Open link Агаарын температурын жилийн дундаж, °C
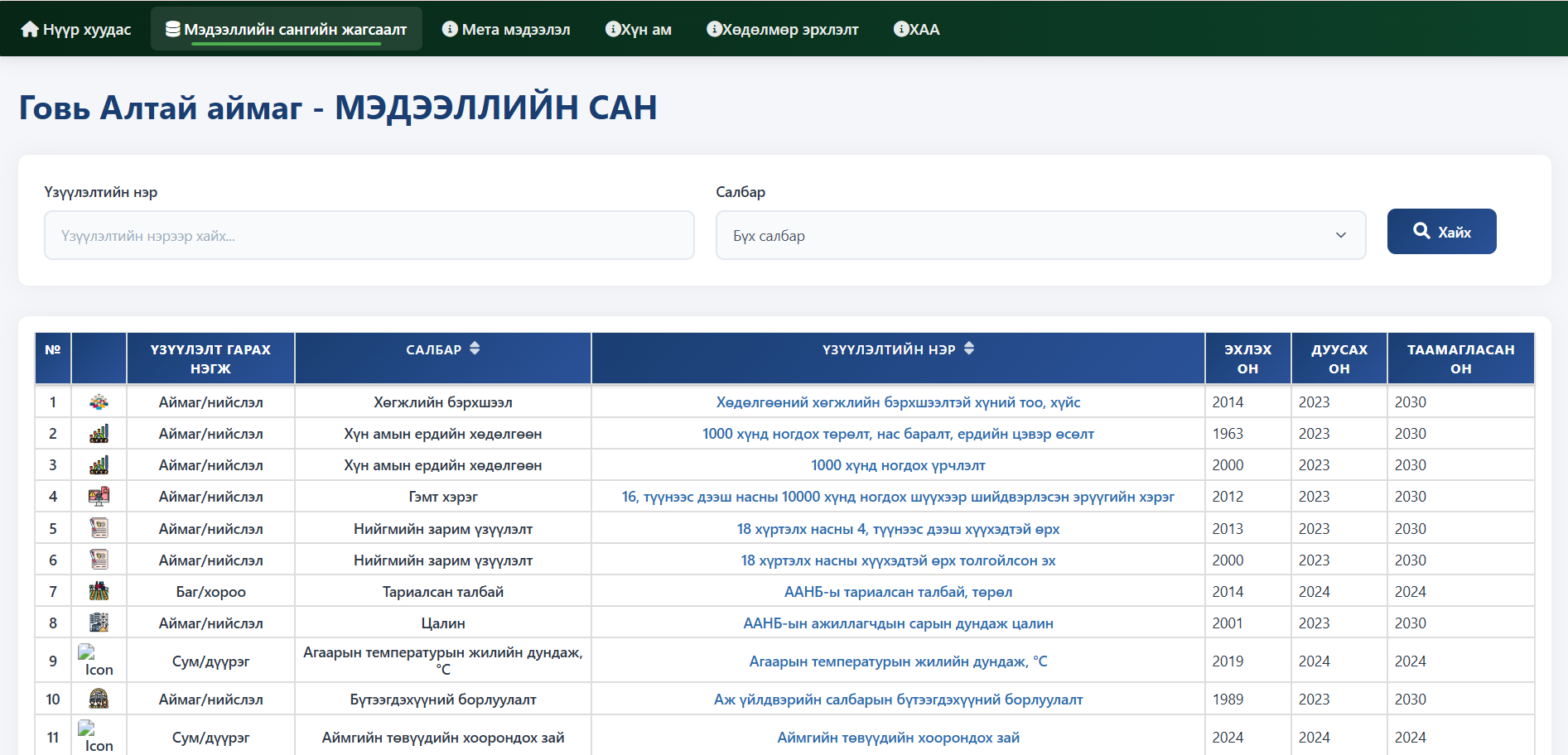 click(898, 661)
